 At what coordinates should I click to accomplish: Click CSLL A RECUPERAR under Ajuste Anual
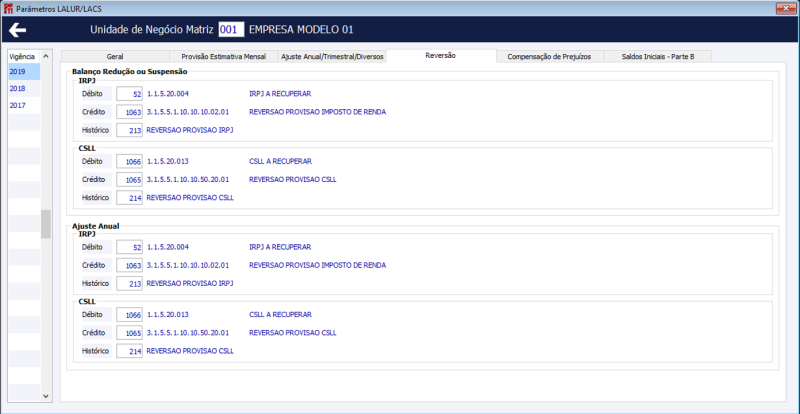click(x=280, y=314)
